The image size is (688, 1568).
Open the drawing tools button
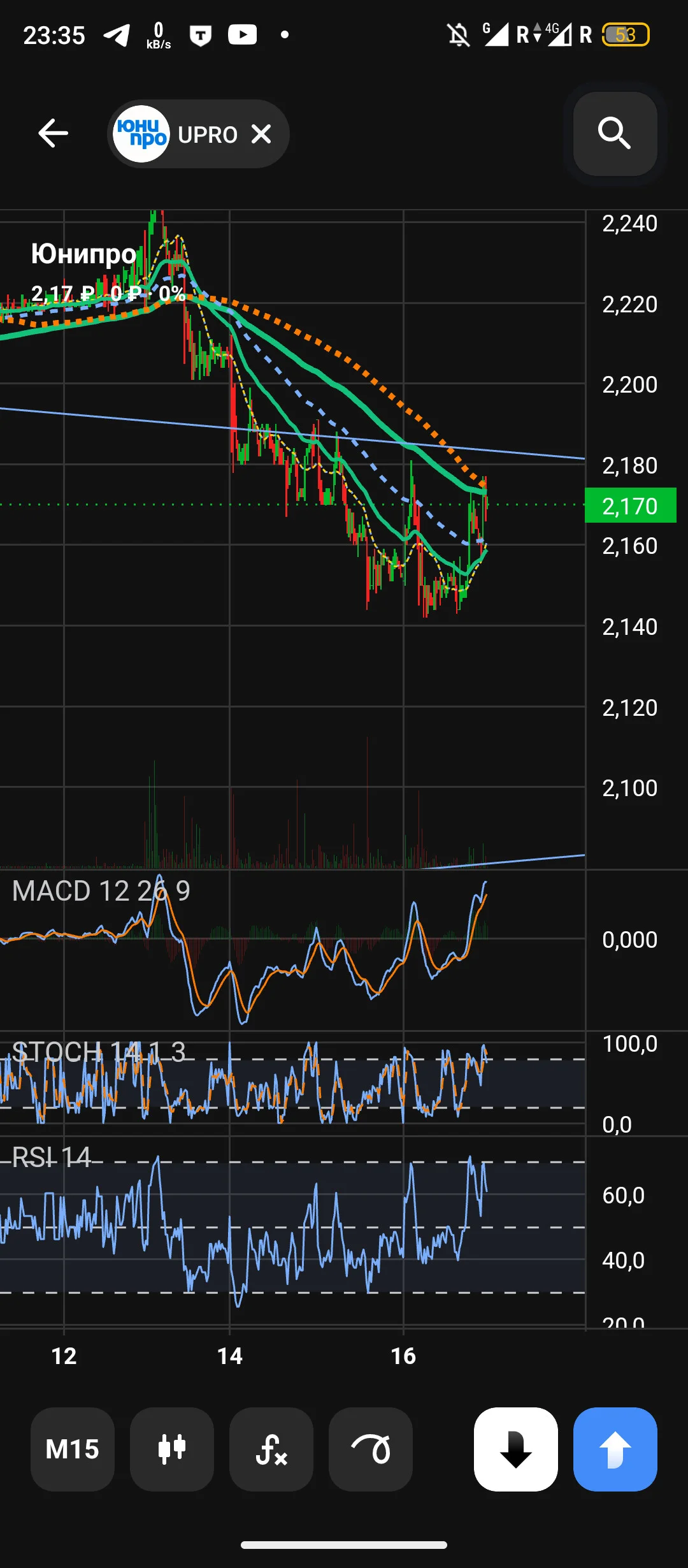(371, 1449)
